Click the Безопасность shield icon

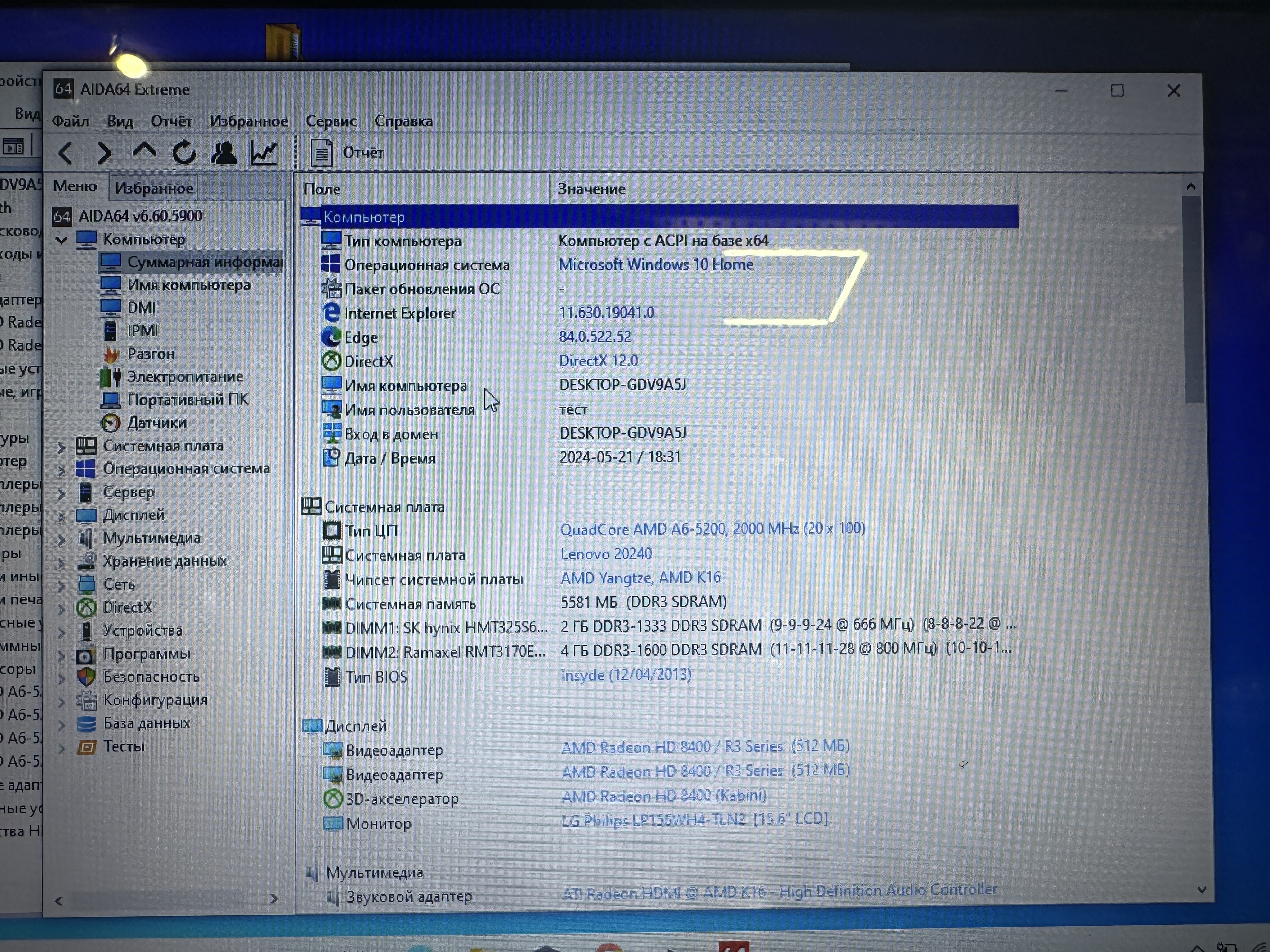86,677
